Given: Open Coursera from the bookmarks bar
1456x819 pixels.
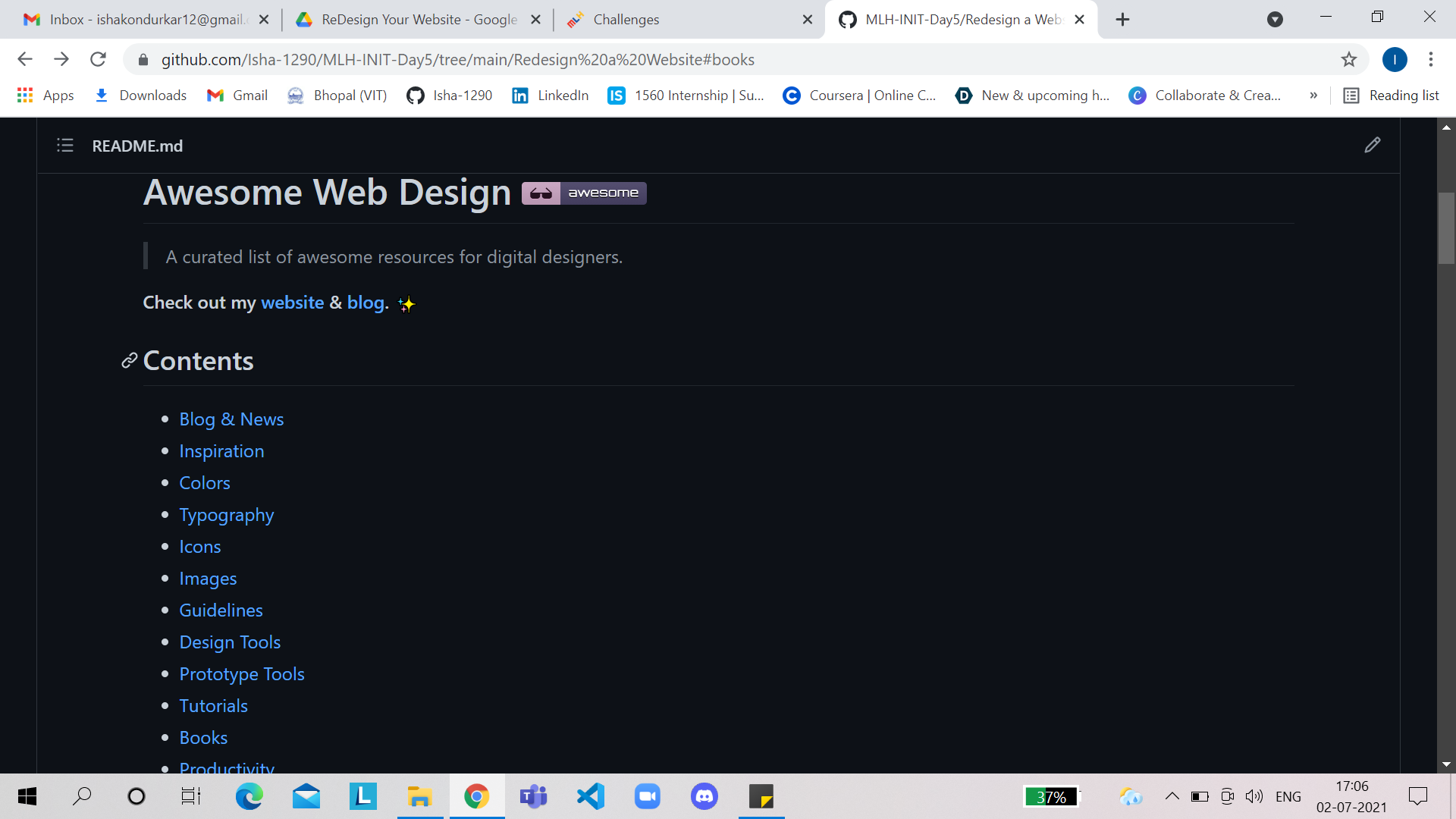Looking at the screenshot, I should point(859,96).
